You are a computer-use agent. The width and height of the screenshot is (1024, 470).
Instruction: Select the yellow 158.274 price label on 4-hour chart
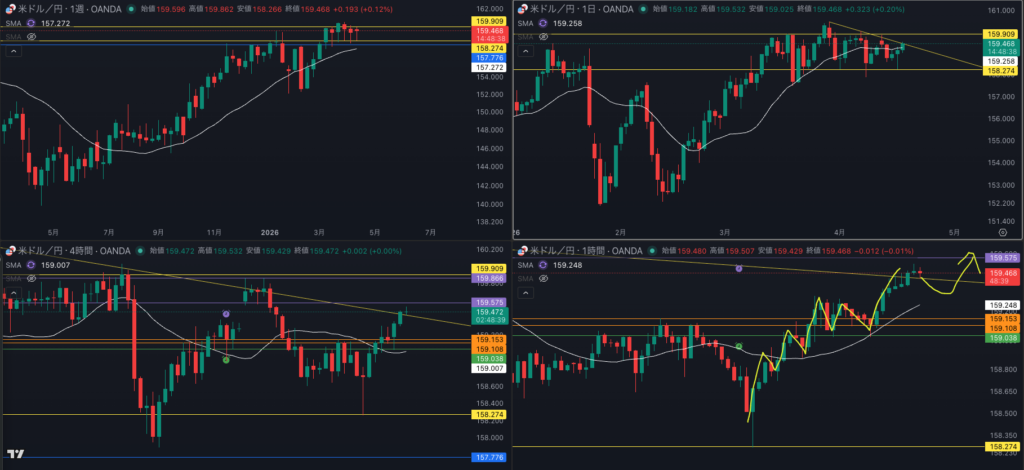(489, 414)
